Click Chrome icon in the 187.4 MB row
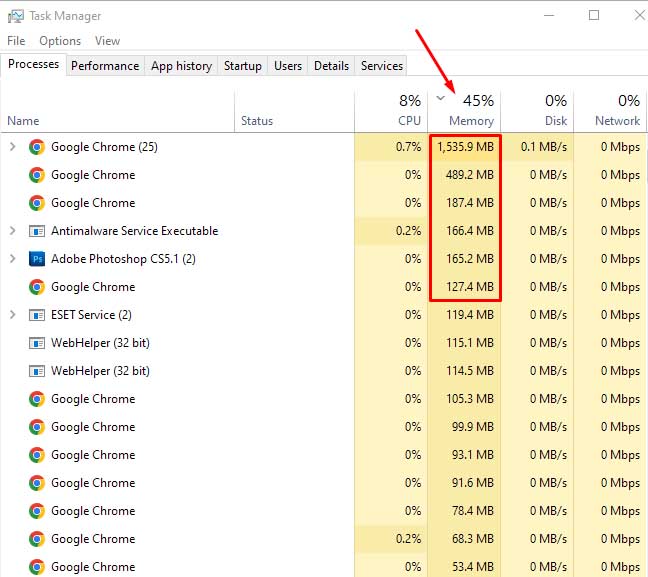The image size is (648, 577). pyautogui.click(x=37, y=203)
